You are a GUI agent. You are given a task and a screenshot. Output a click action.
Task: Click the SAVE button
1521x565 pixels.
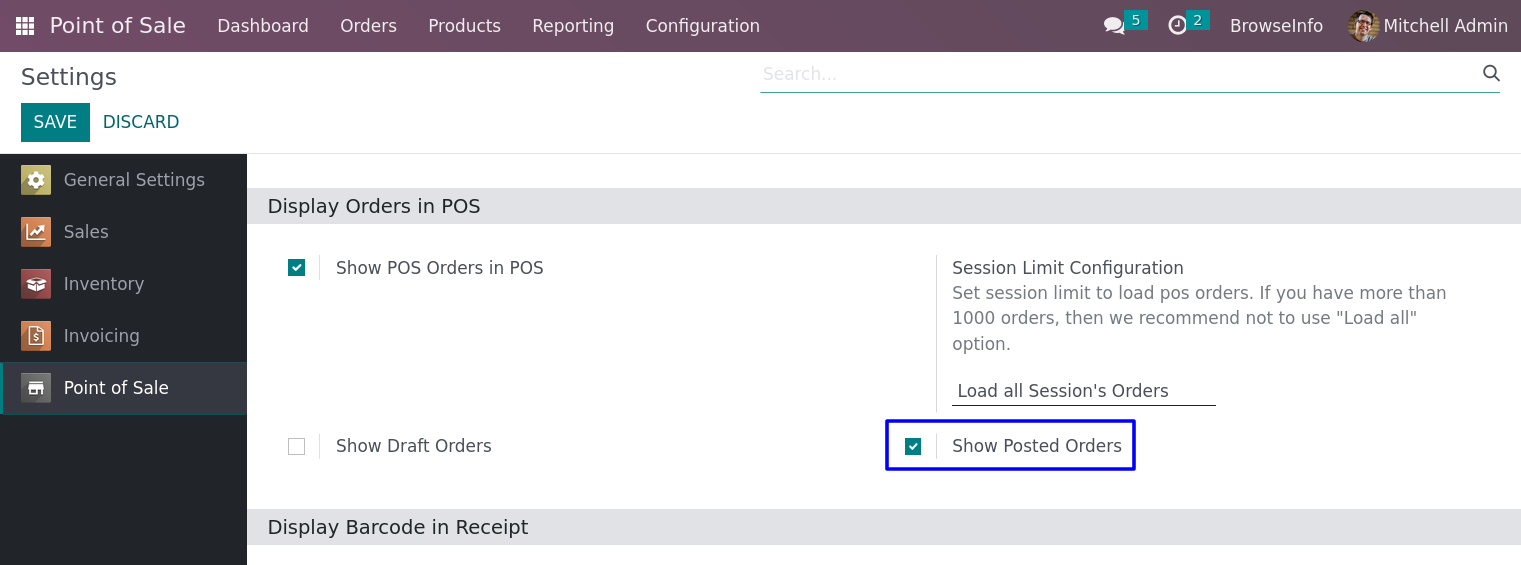(55, 122)
